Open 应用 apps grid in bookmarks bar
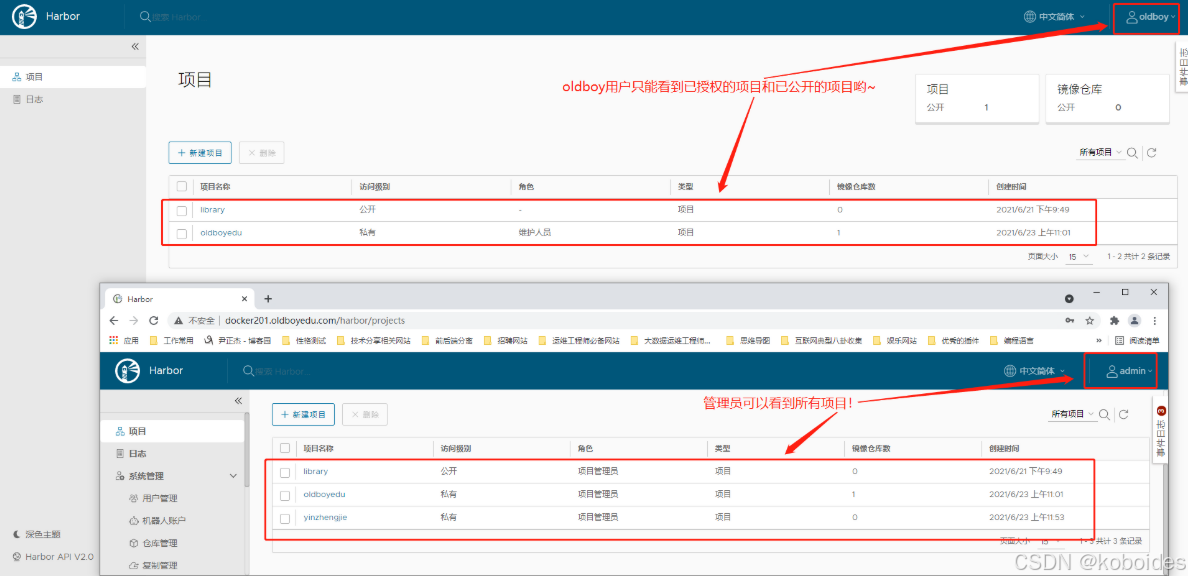This screenshot has width=1190, height=582. point(124,341)
